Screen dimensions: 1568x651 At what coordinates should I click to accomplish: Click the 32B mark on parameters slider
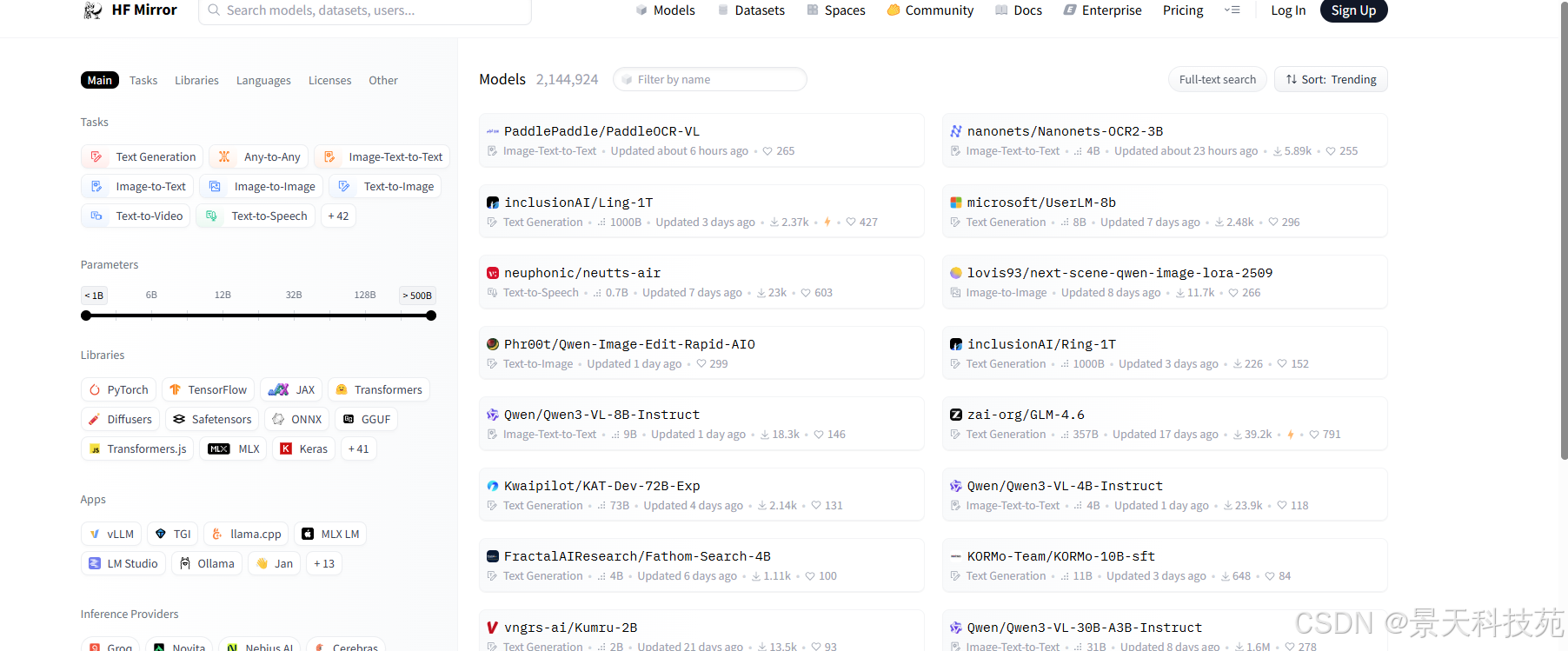point(294,296)
